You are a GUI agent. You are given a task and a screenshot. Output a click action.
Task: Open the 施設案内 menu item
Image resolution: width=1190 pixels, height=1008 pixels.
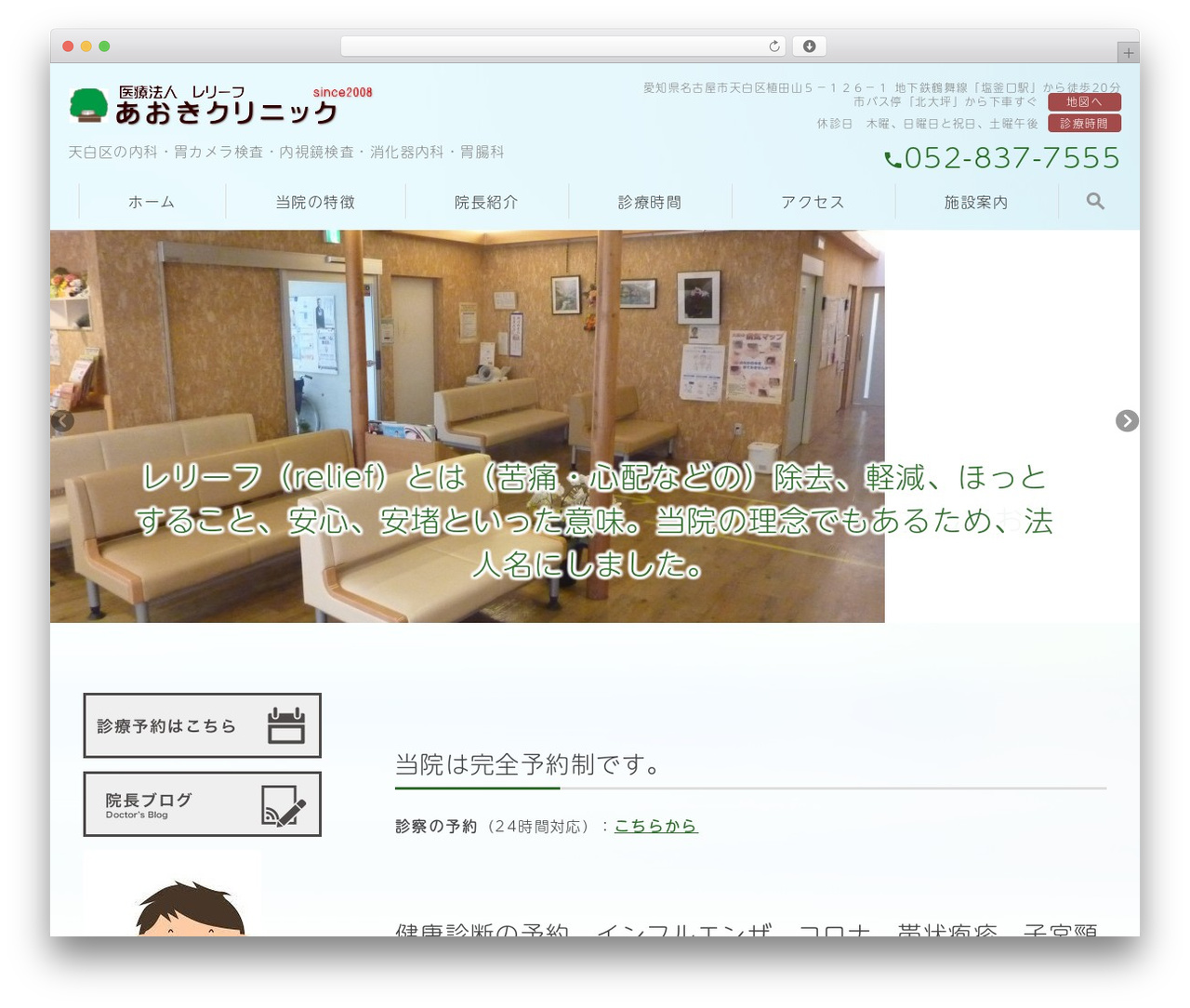point(976,202)
